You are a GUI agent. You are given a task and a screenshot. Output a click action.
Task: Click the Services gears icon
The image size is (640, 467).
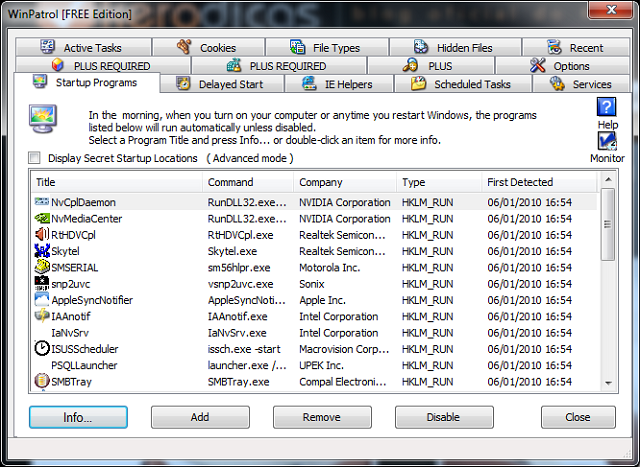557,84
